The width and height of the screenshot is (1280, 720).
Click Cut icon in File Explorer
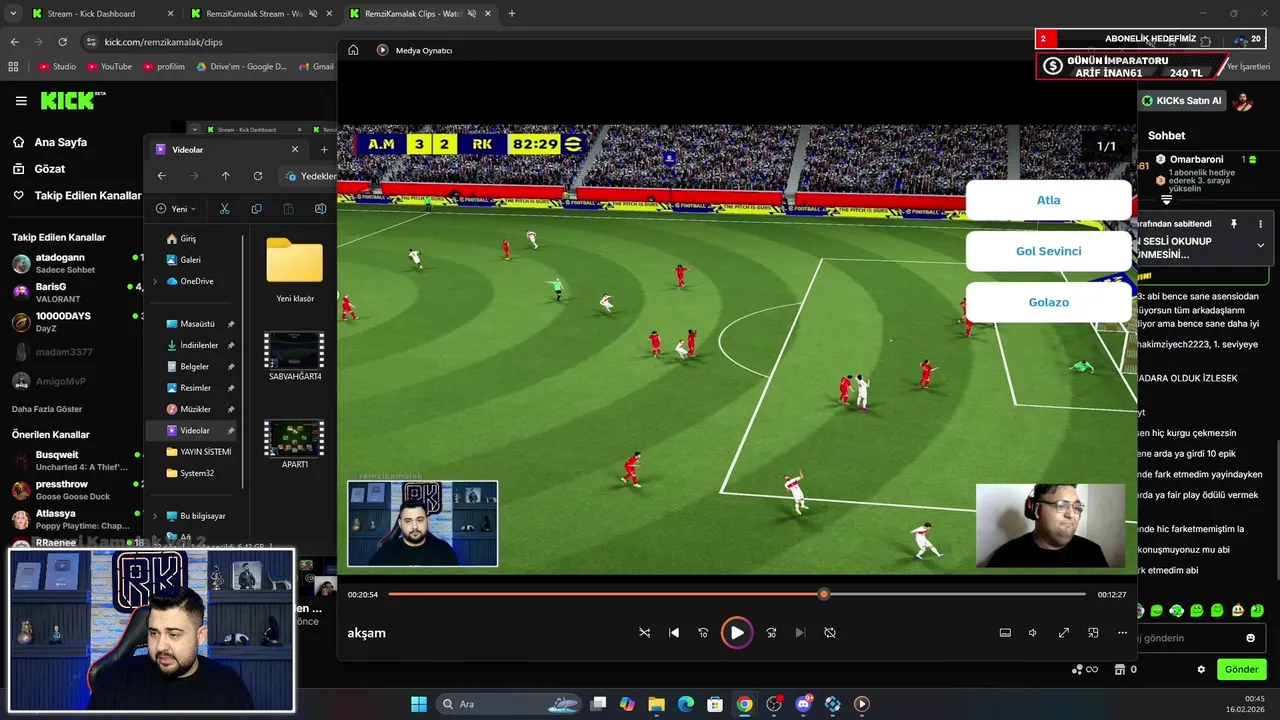pos(224,209)
